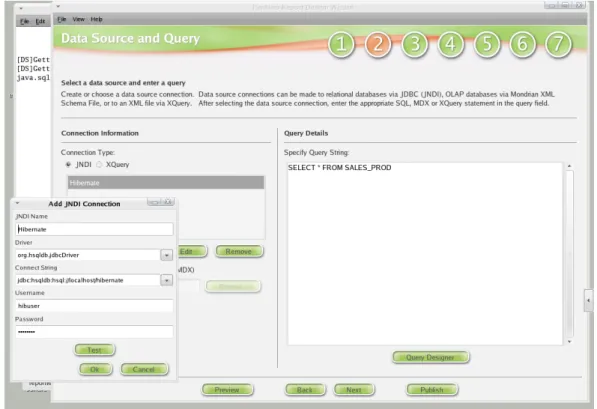Click the Connect String combo box text
597x409 pixels.
click(x=88, y=280)
